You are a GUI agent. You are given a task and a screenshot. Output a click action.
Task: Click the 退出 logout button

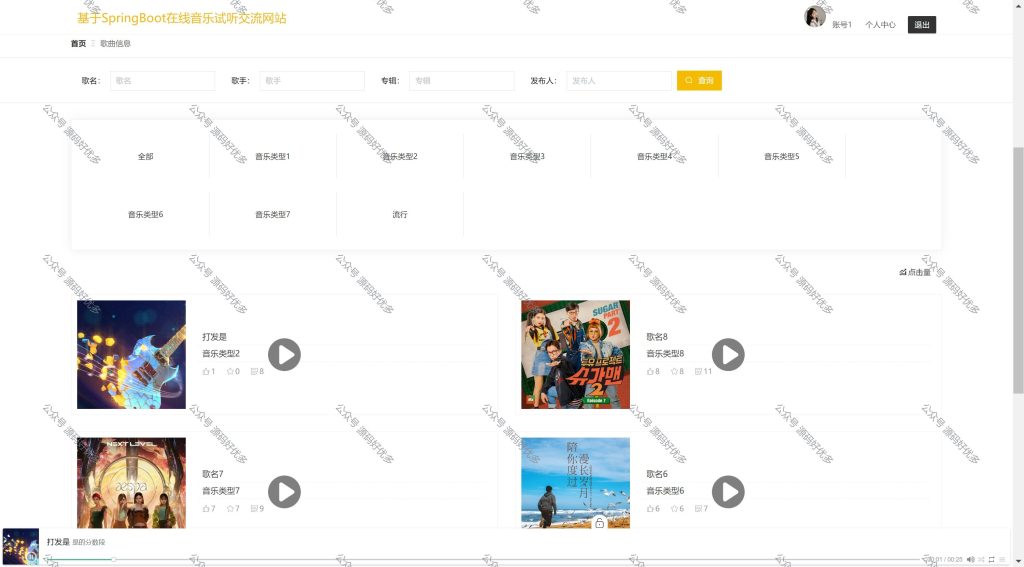[921, 25]
